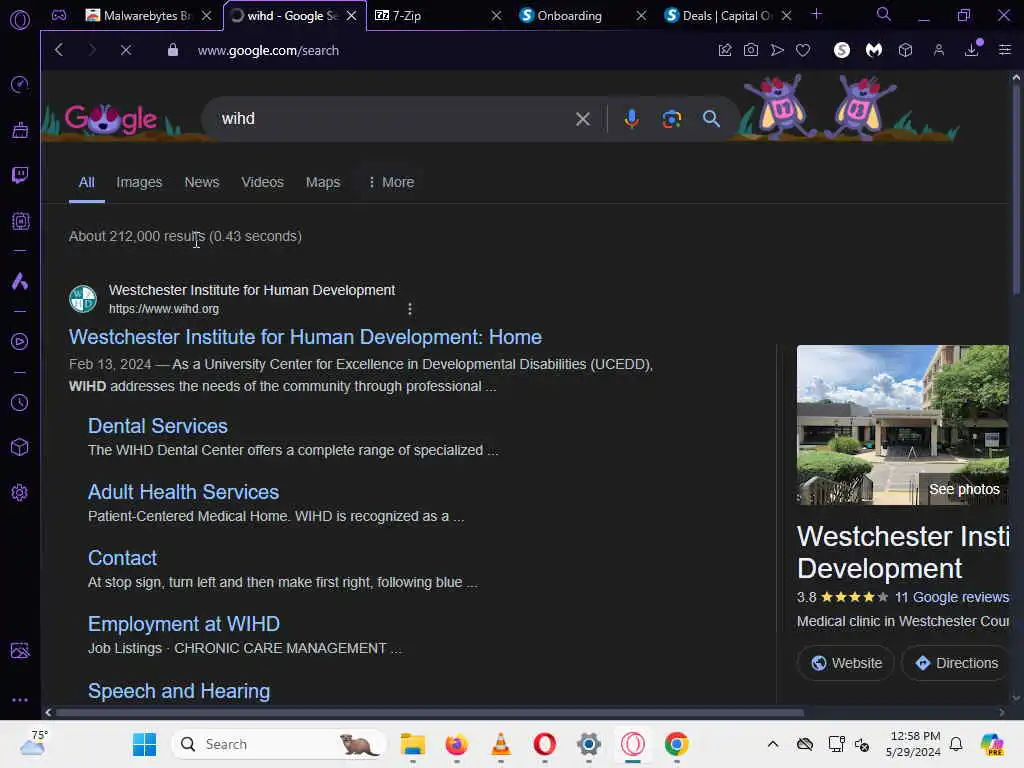Select Videos search tab
The width and height of the screenshot is (1024, 768).
point(263,182)
